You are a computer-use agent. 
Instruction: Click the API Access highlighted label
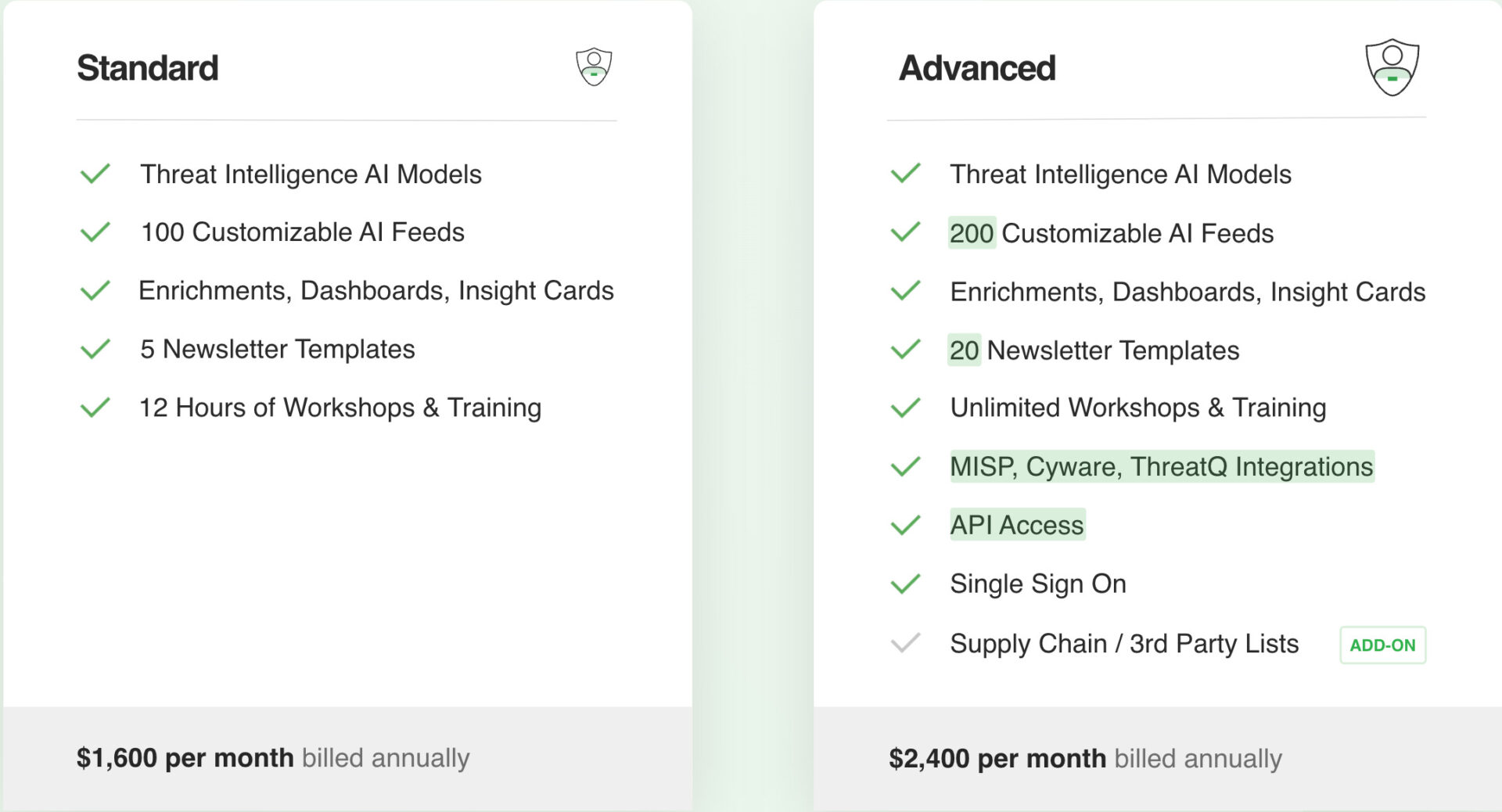[1017, 525]
